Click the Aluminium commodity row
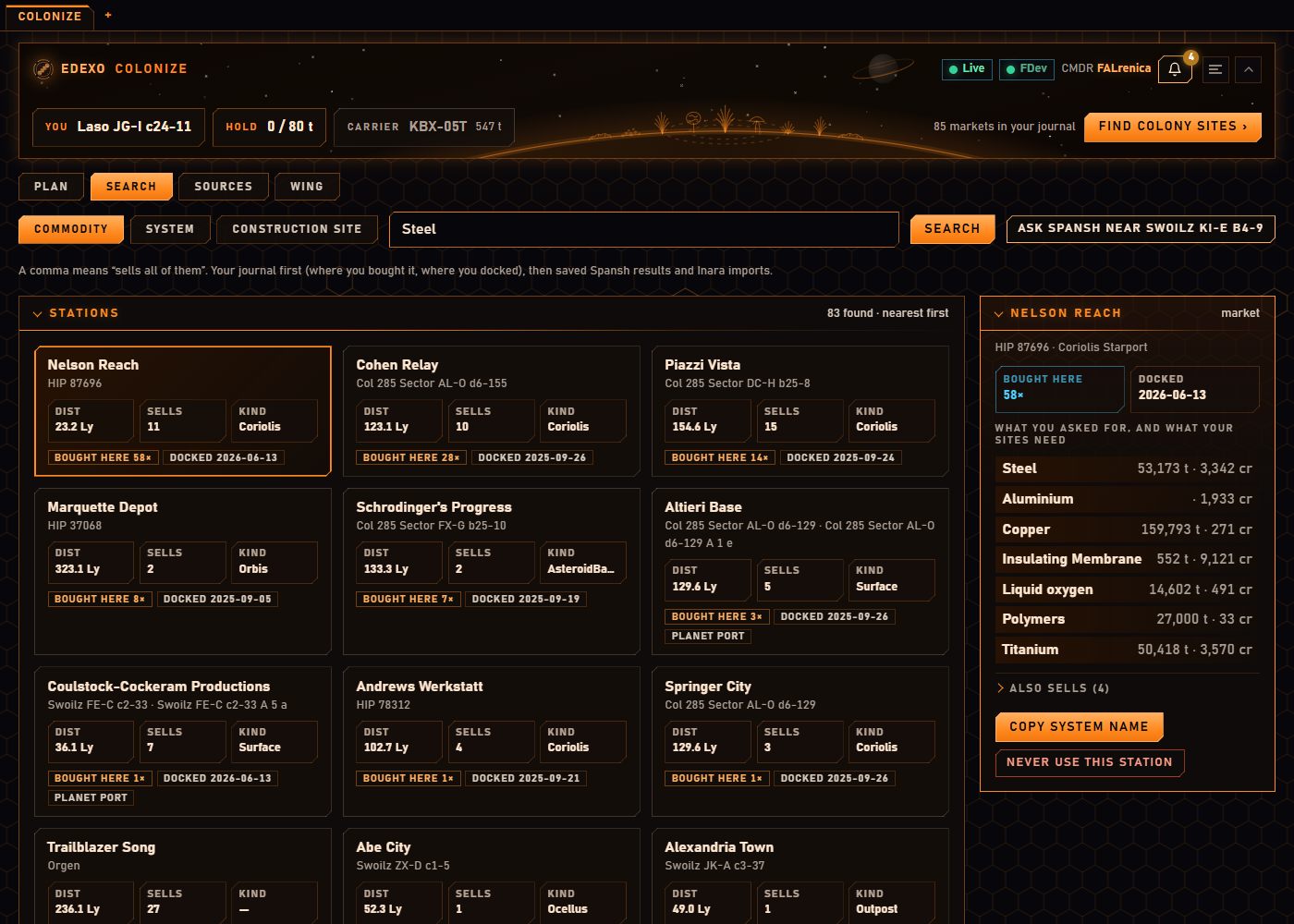The image size is (1294, 924). tap(1127, 499)
